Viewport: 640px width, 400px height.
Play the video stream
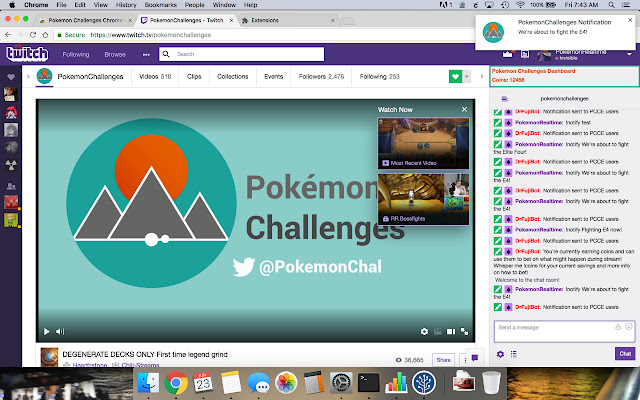46,331
